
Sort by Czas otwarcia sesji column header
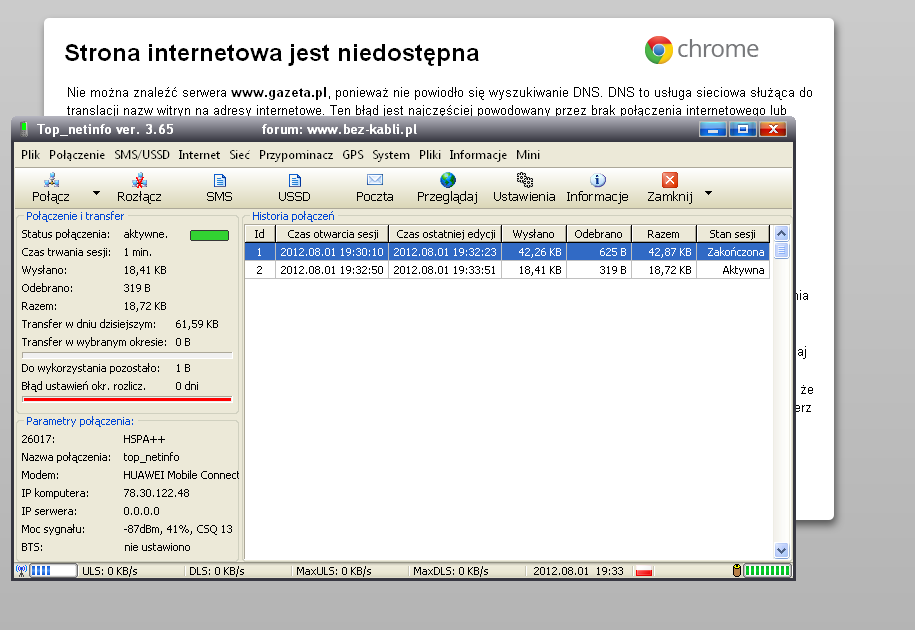pyautogui.click(x=332, y=234)
